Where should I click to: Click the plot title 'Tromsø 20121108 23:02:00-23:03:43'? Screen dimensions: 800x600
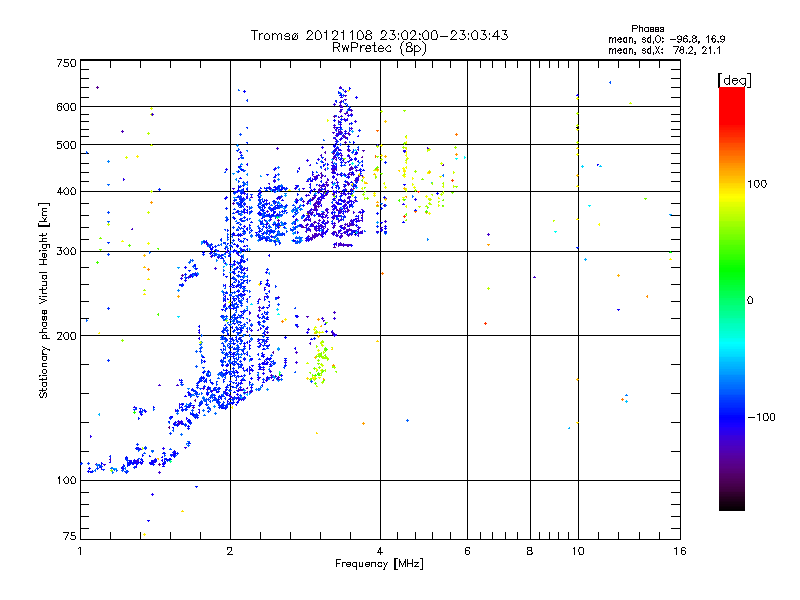tap(379, 35)
